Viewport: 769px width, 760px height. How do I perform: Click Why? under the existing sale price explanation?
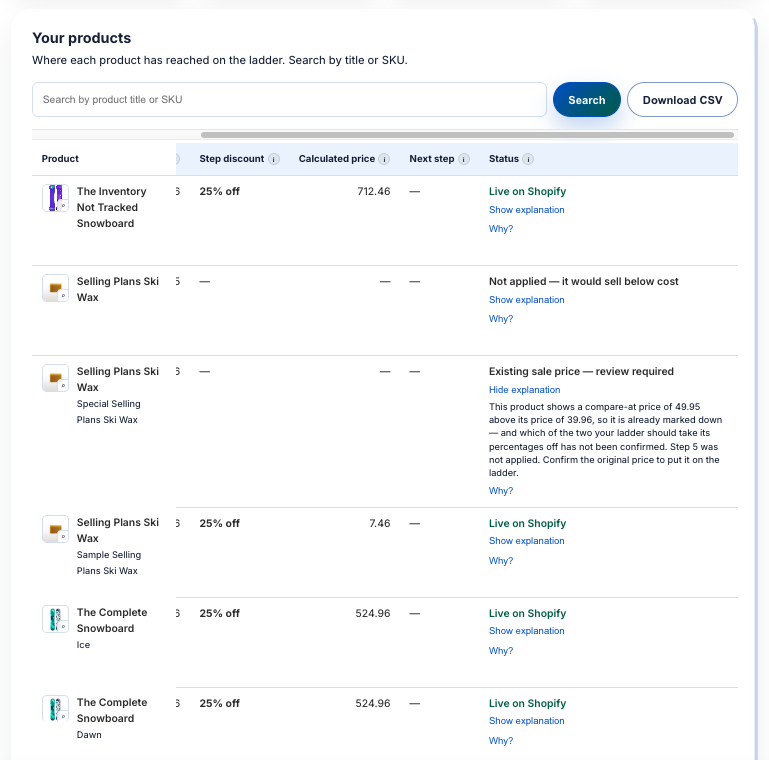[501, 491]
